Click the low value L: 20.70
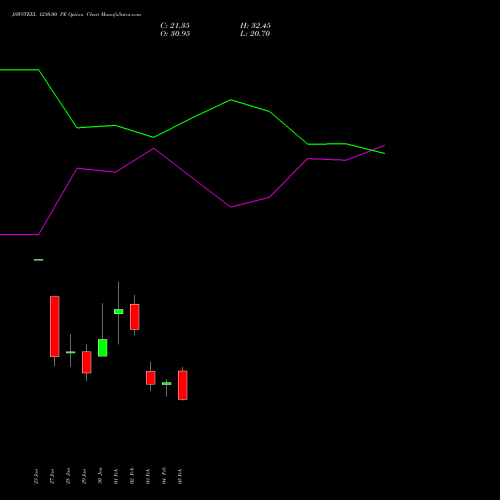500x500 pixels. (255, 34)
